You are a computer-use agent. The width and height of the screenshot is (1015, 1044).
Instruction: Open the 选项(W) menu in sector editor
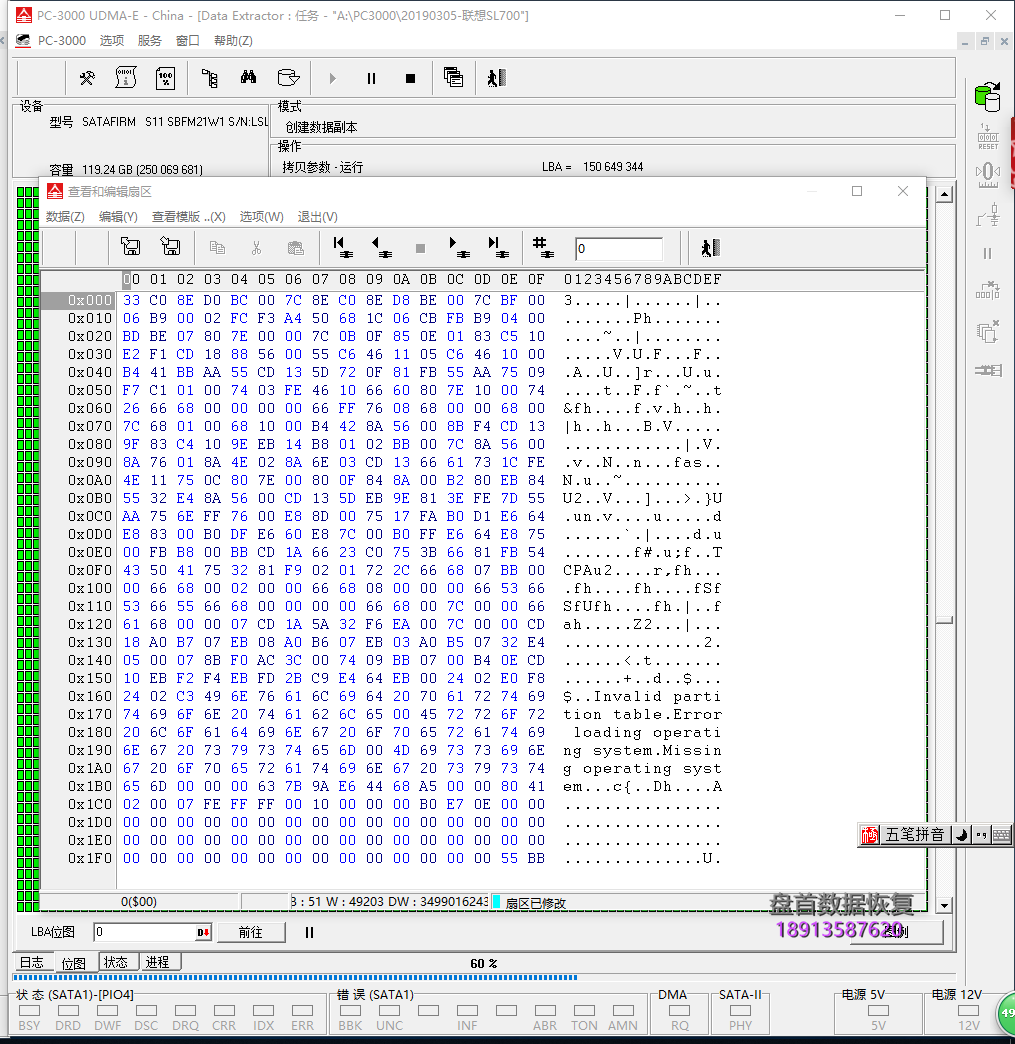point(261,217)
